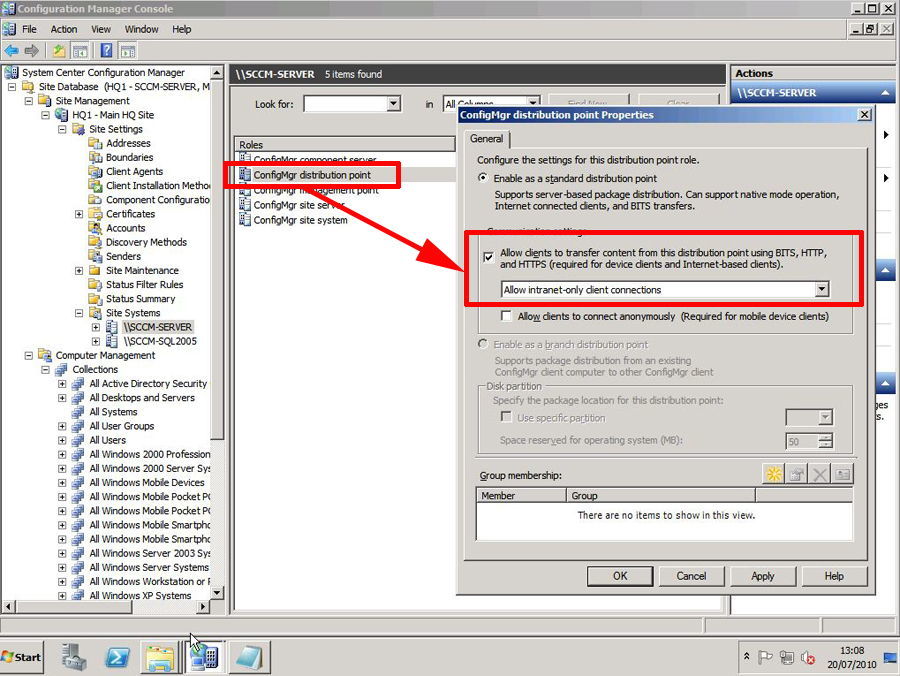Click the group properties icon beside delete
The width and height of the screenshot is (900, 676).
point(843,474)
